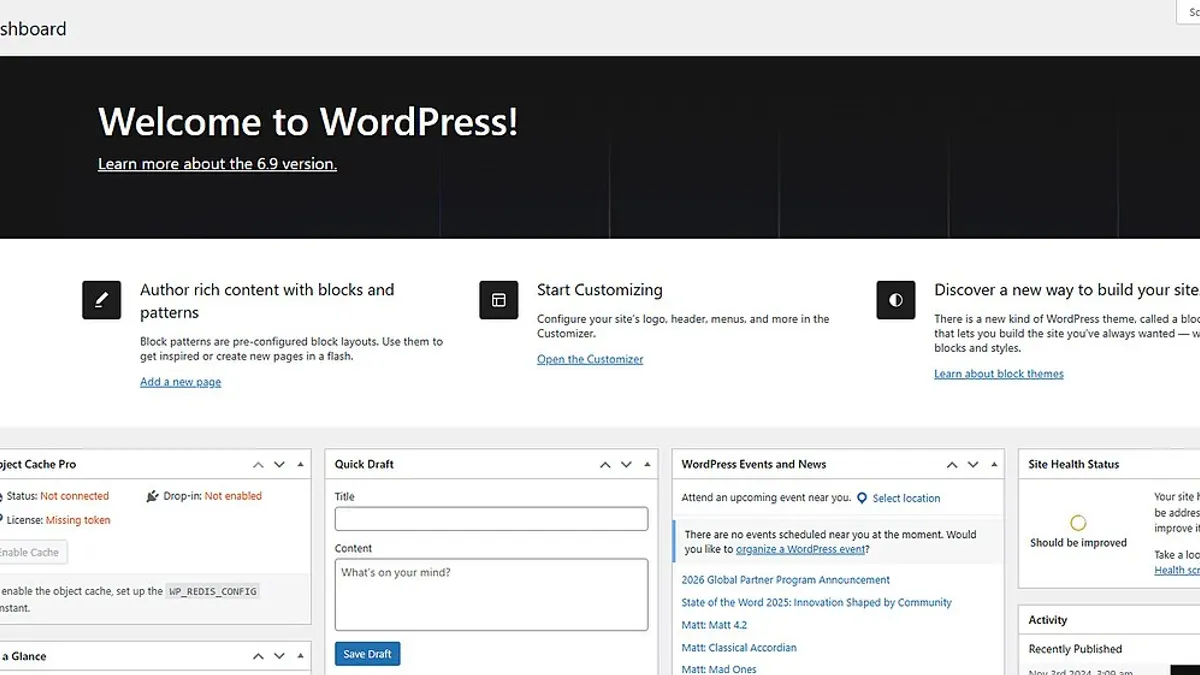Move At a Glance widget down

[279, 657]
